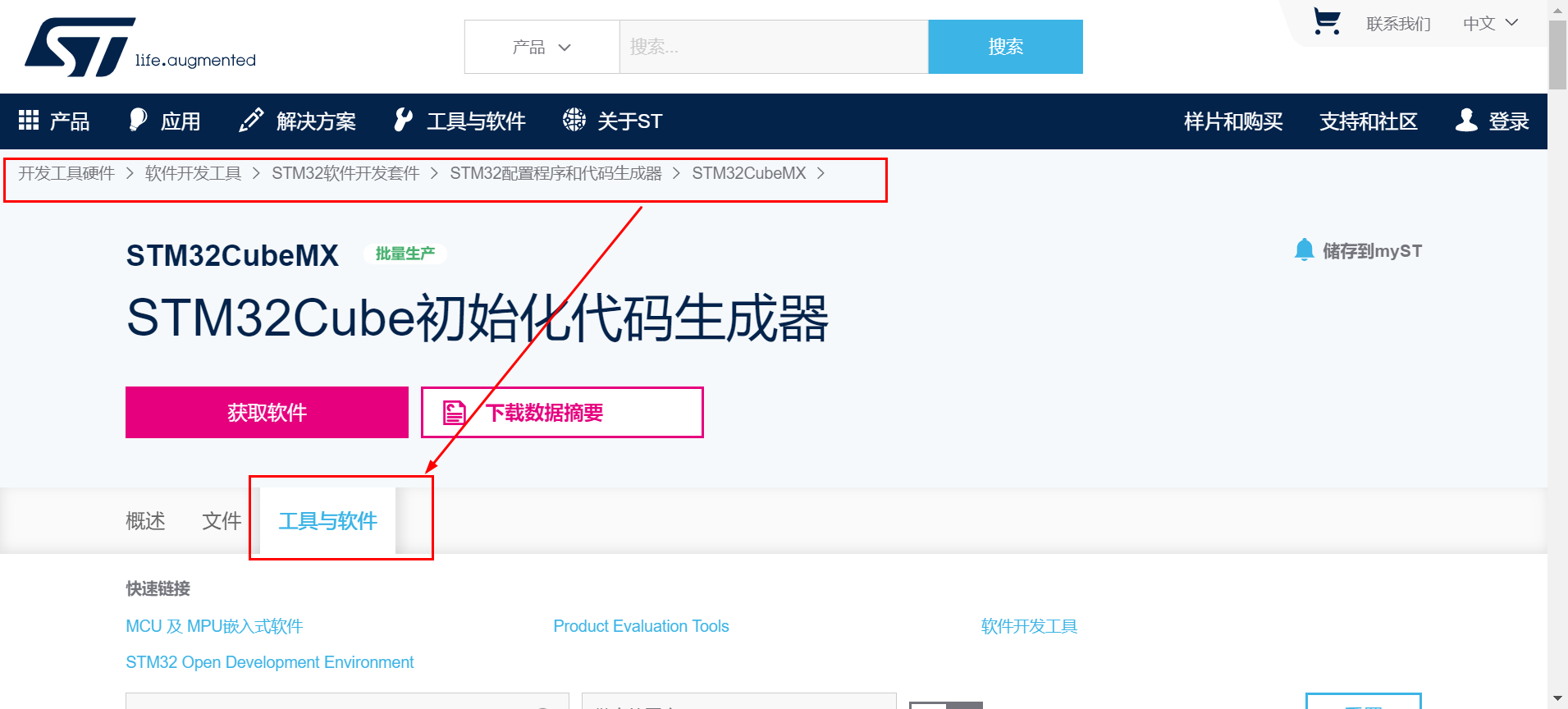Screen dimensions: 1568x709
Task: Click the search text input field
Action: 774,47
